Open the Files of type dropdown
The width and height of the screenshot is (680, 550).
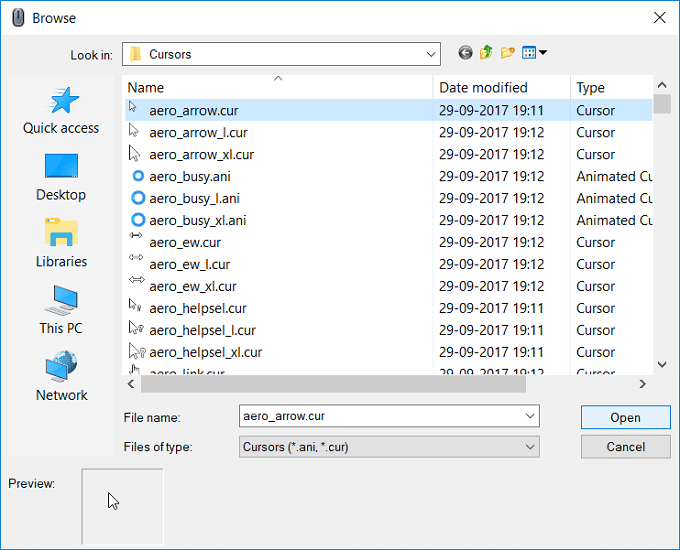pos(389,447)
